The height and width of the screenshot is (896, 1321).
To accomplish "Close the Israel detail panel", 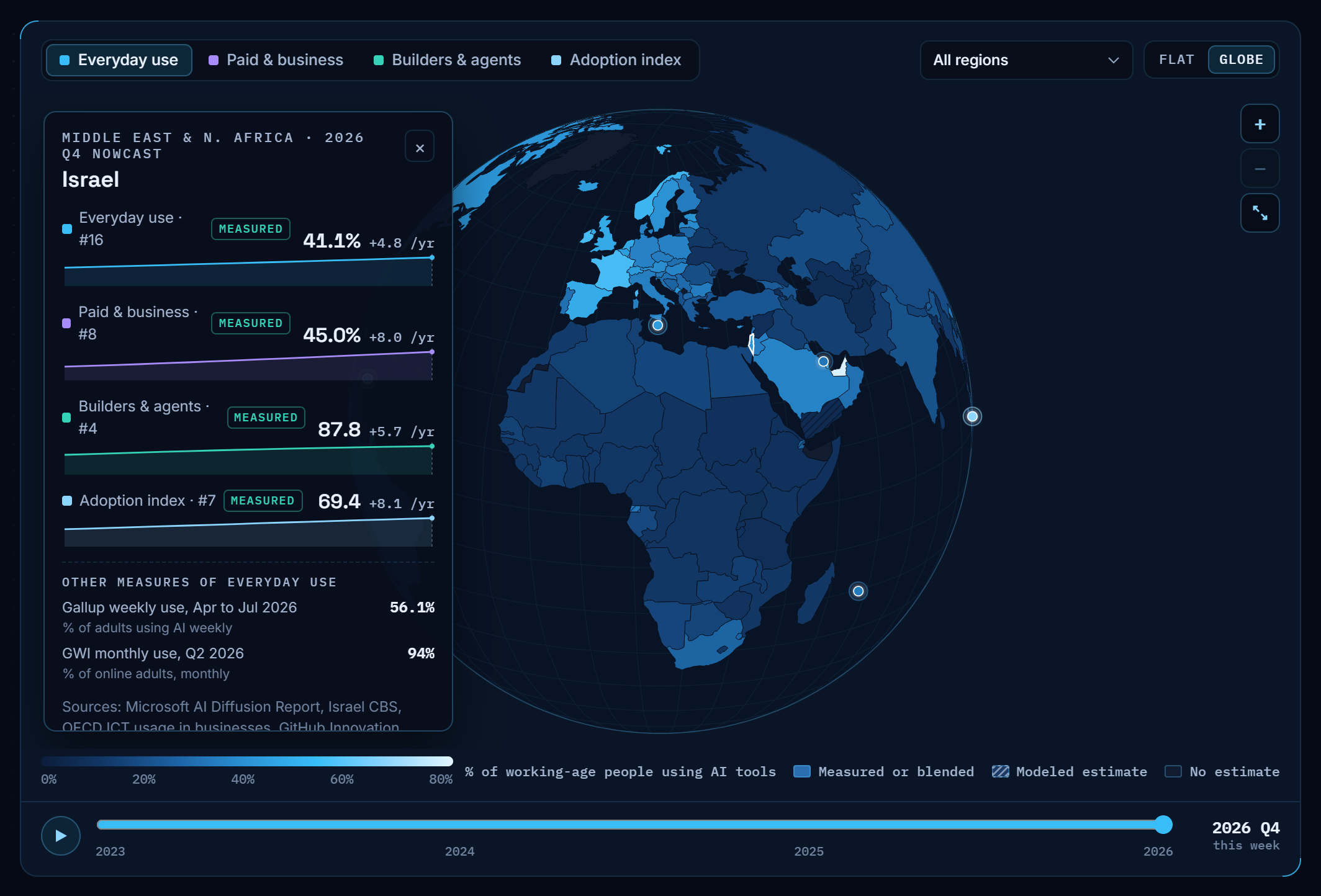I will (x=420, y=147).
